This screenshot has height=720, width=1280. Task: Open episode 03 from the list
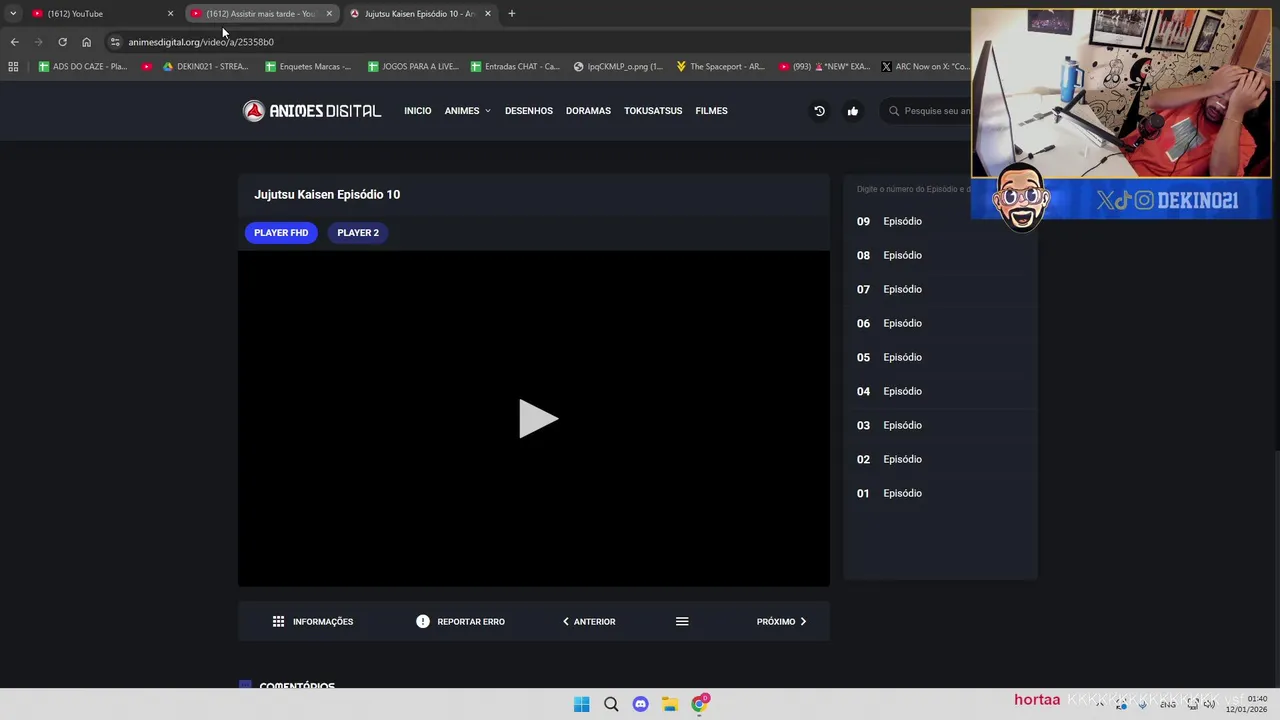[940, 425]
